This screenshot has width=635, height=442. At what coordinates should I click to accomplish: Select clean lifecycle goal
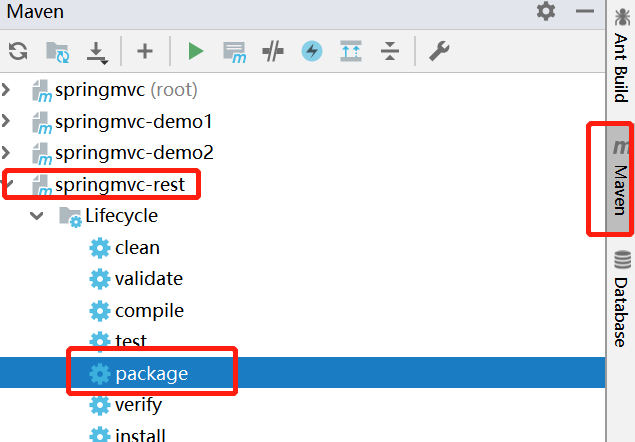(137, 248)
